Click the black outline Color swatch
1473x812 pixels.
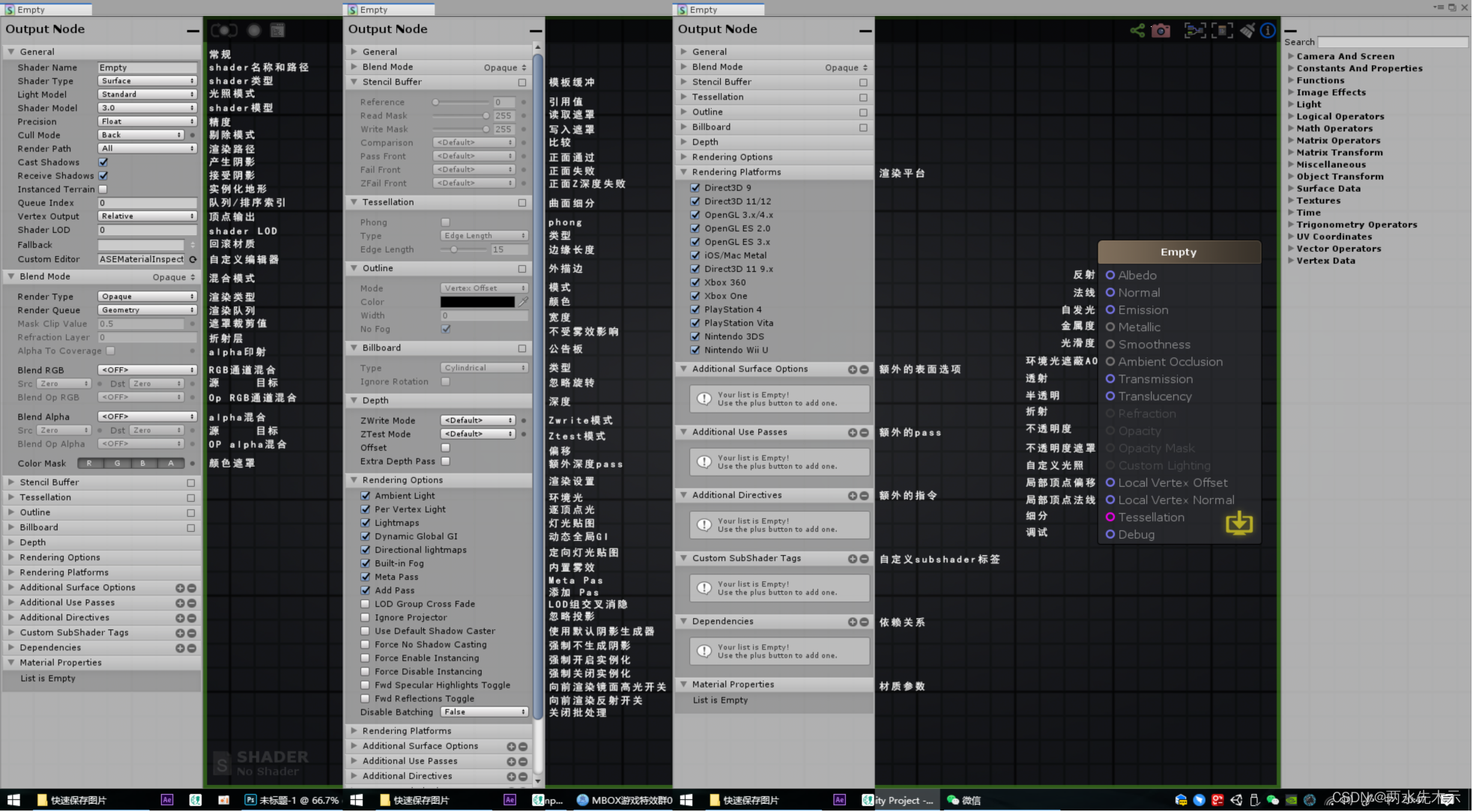pyautogui.click(x=477, y=302)
